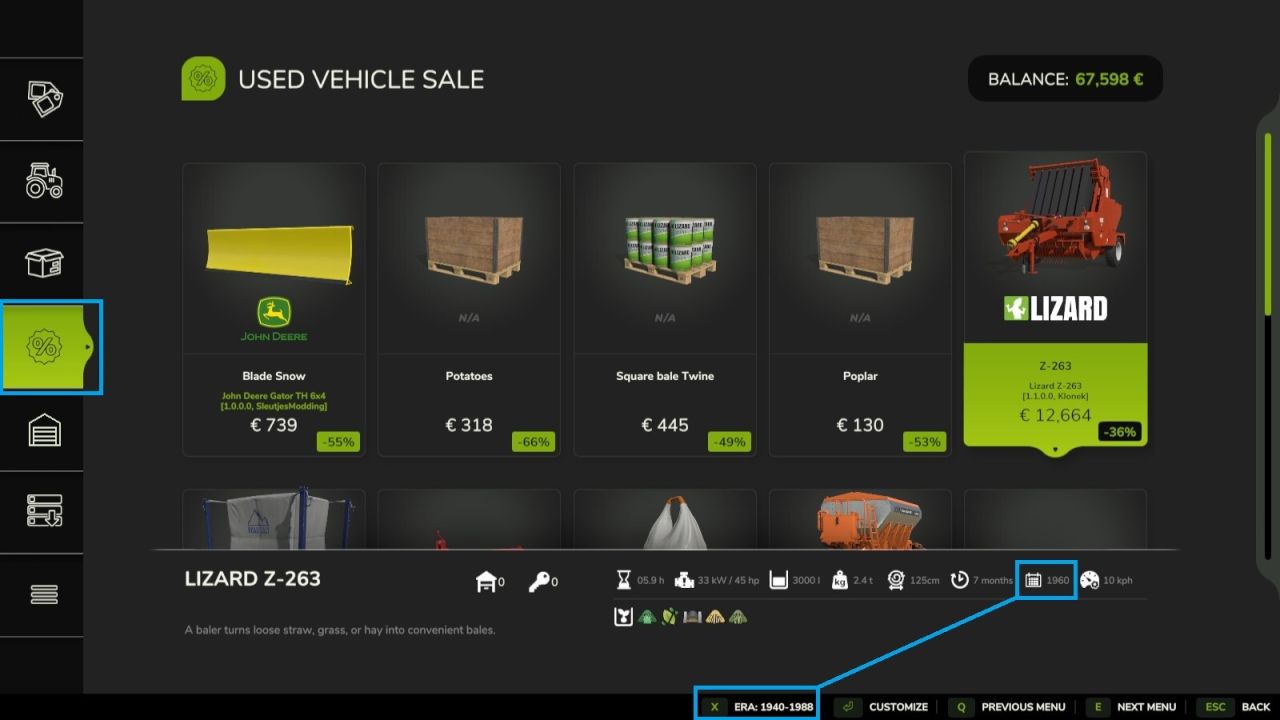1280x720 pixels.
Task: Open the open-box objects tab in sidebar
Action: point(44,264)
